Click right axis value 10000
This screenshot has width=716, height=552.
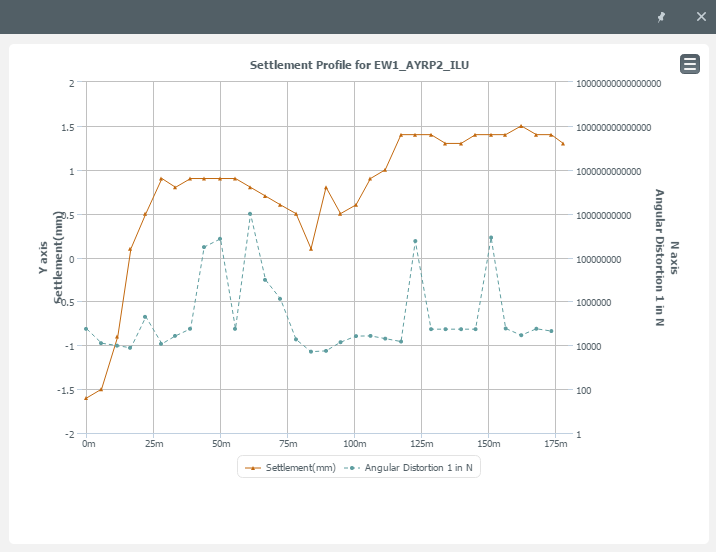point(589,347)
